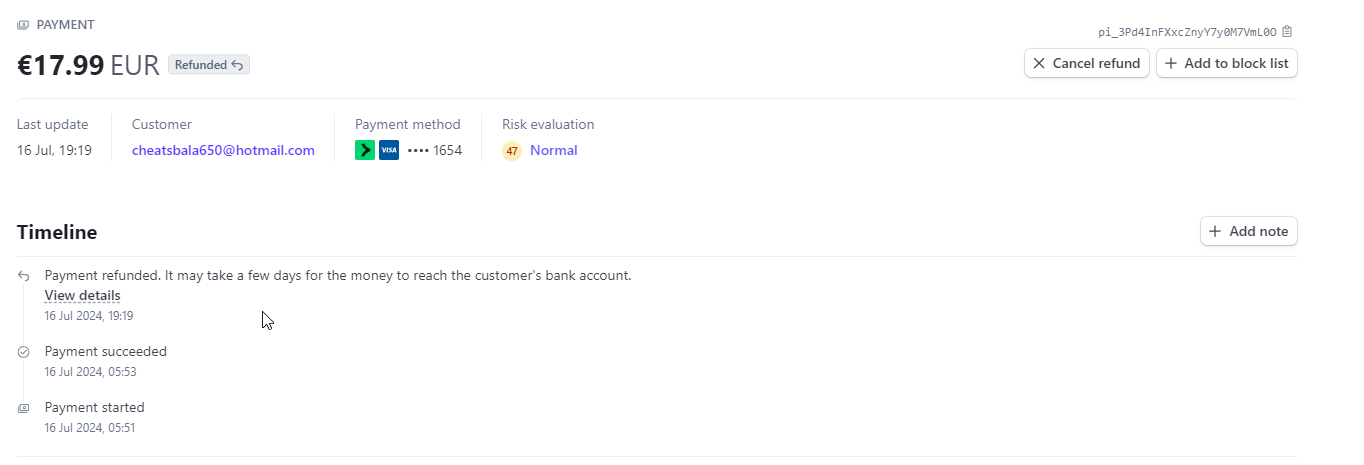
Task: Add this customer to the block list
Action: [1227, 63]
